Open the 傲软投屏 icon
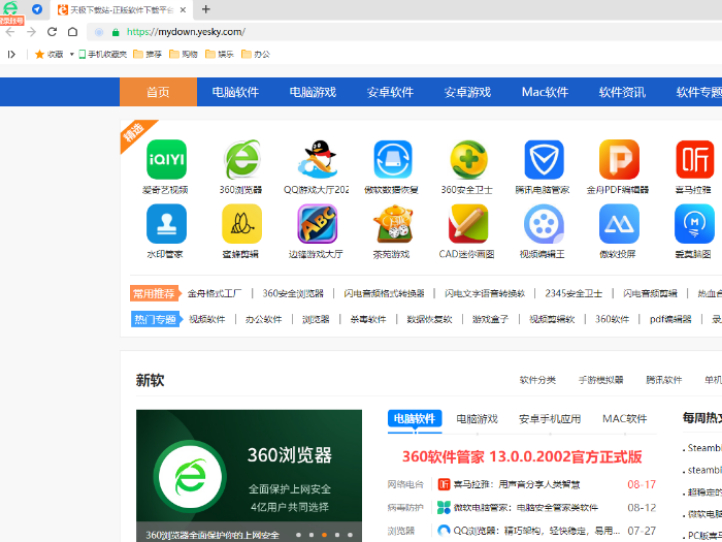The image size is (722, 542). [x=619, y=224]
